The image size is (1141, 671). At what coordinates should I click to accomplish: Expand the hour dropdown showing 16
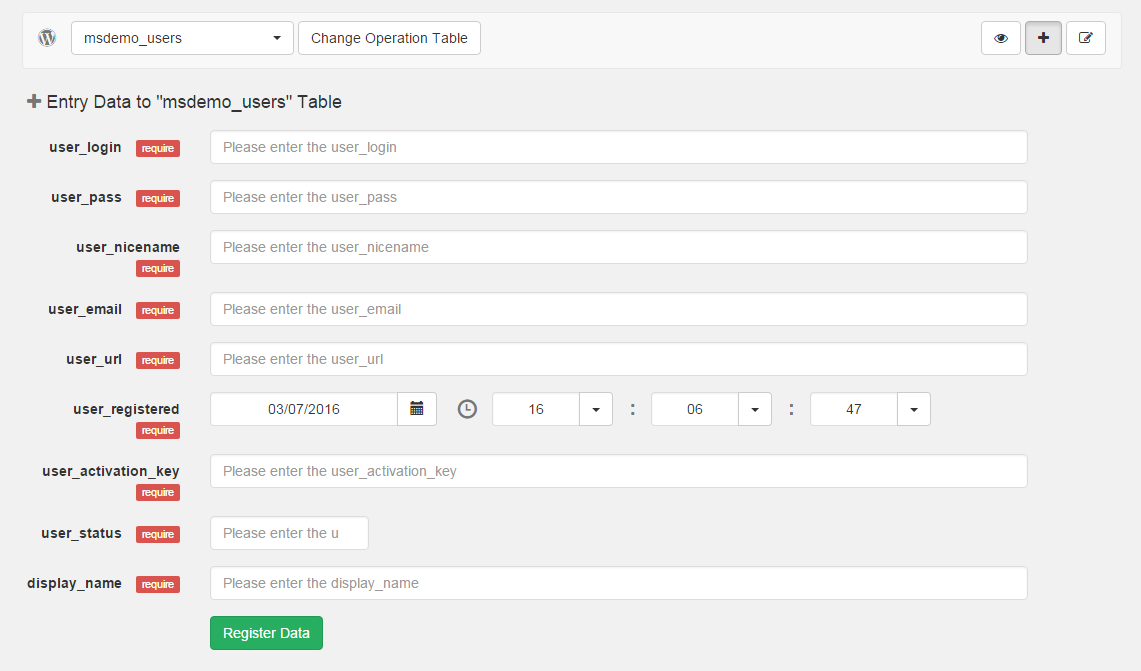(x=596, y=409)
